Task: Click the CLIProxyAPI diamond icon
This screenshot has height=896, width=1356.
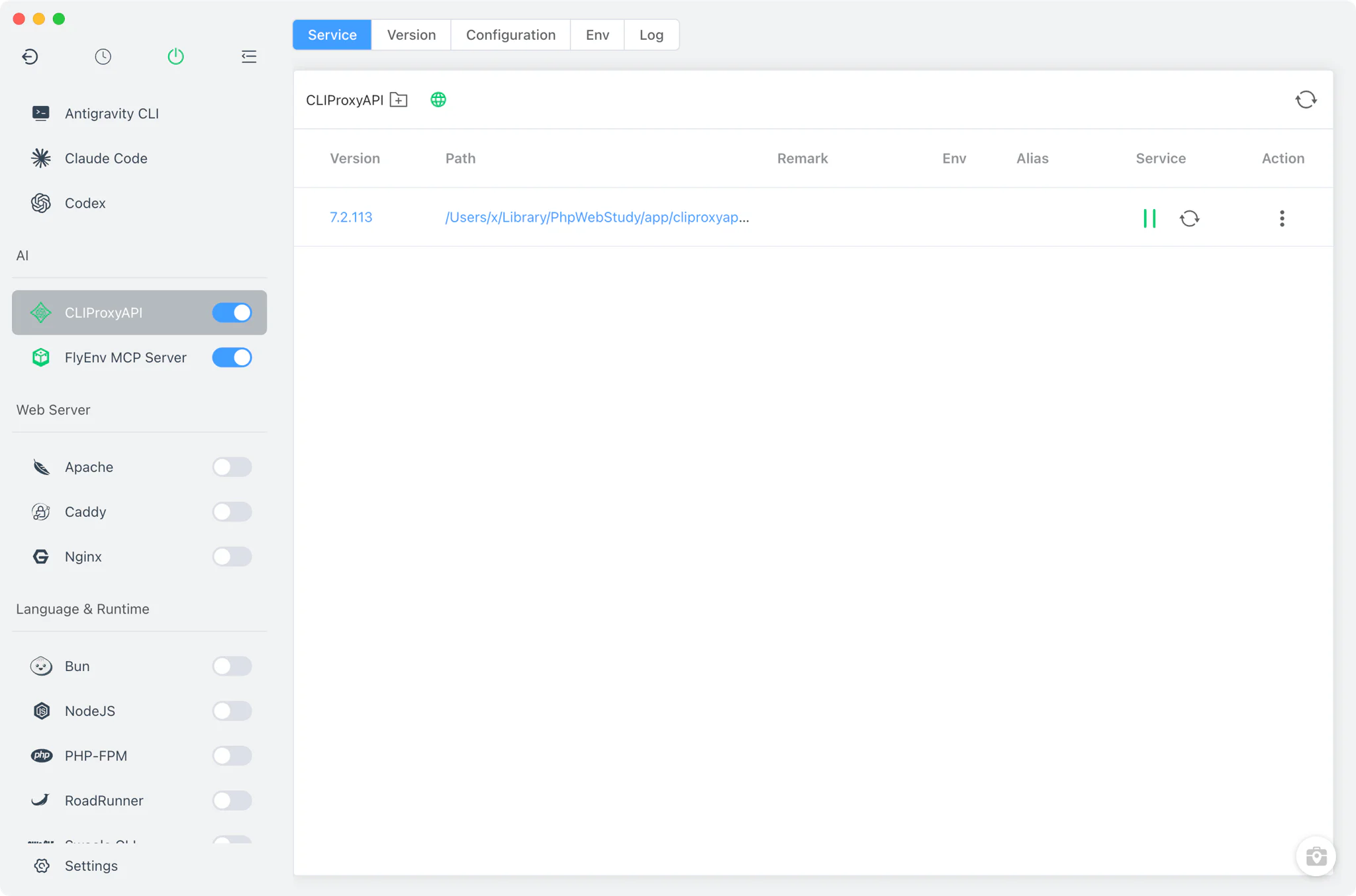Action: 41,312
